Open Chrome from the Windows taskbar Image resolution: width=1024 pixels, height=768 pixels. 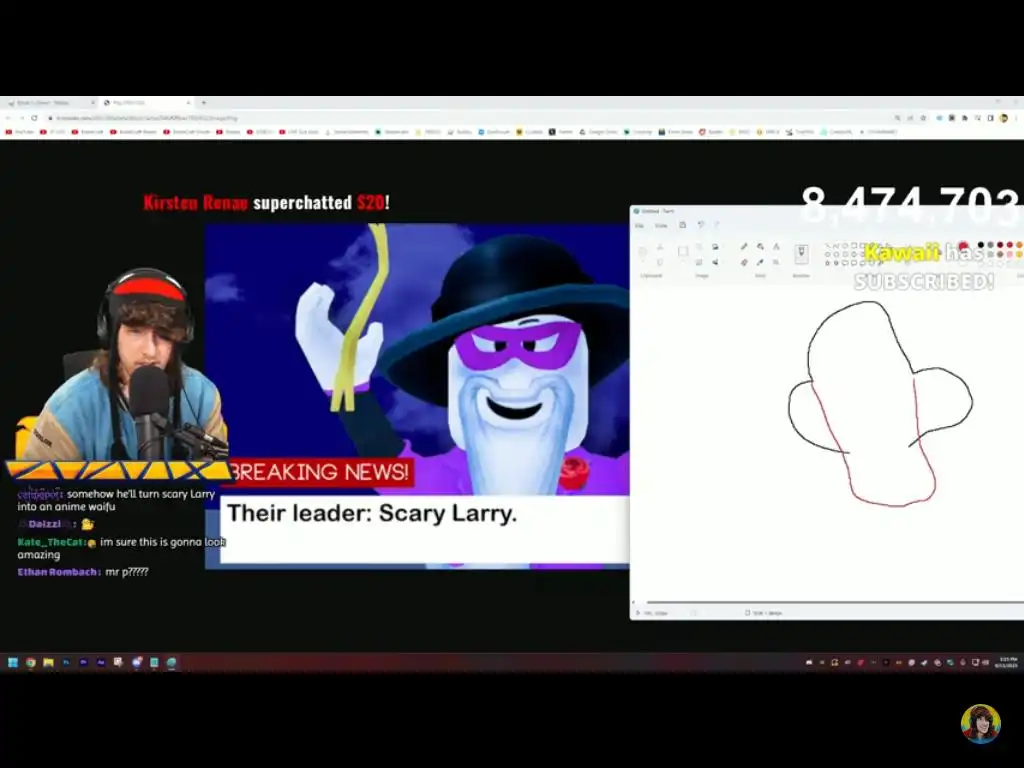tap(31, 662)
